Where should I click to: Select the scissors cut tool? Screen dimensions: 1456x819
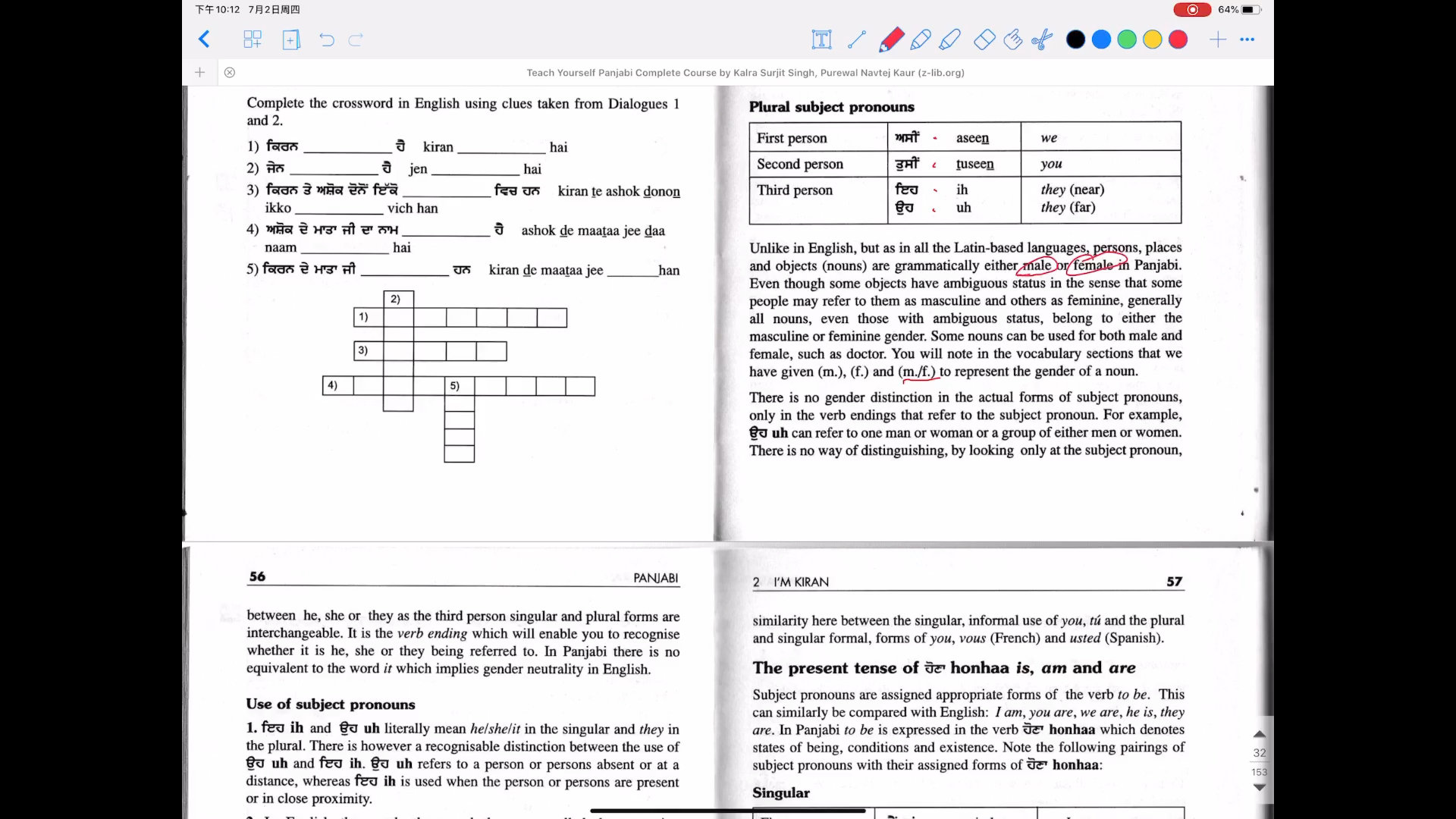tap(1042, 39)
